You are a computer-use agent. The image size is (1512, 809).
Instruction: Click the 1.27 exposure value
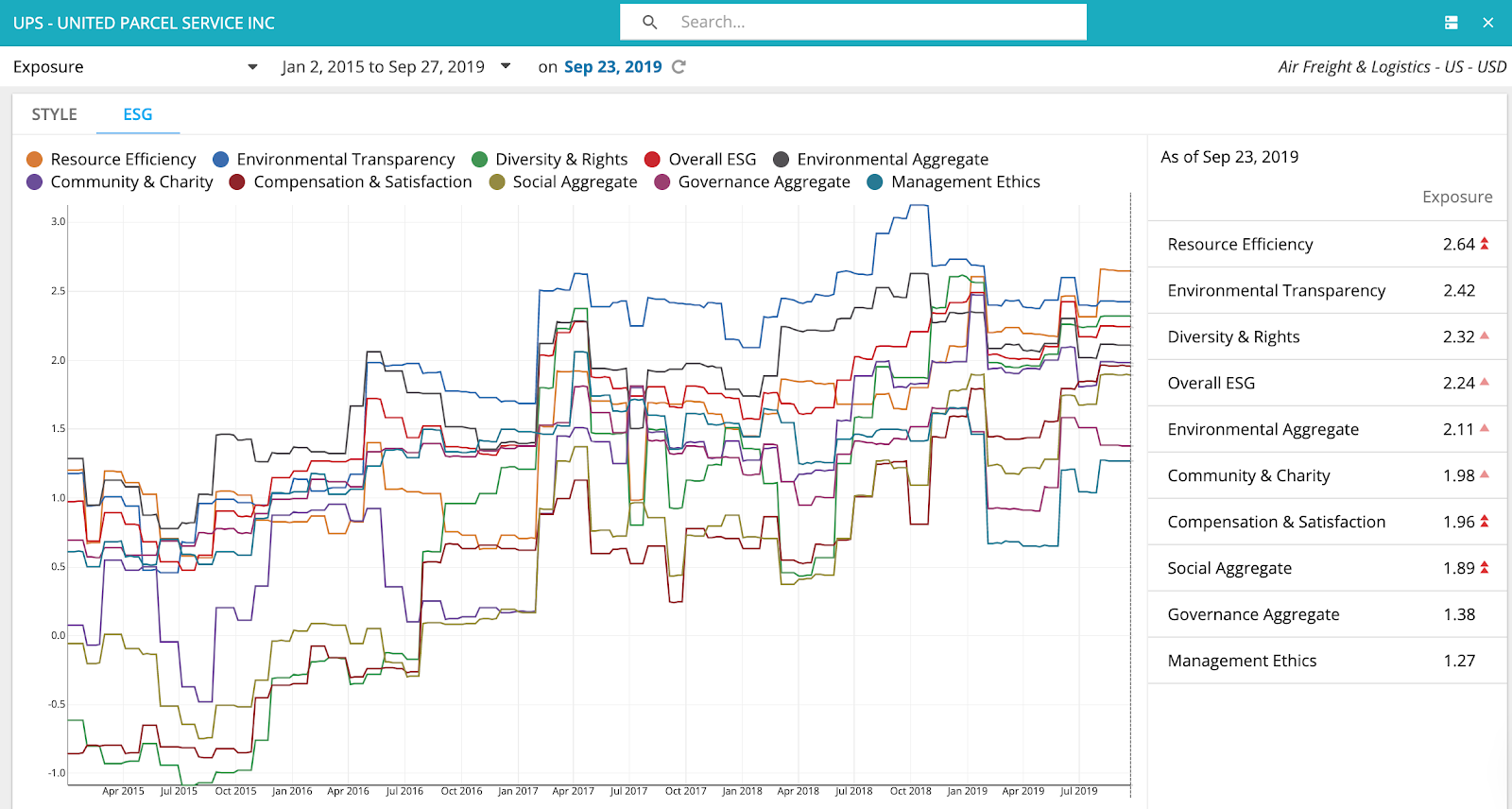1459,661
